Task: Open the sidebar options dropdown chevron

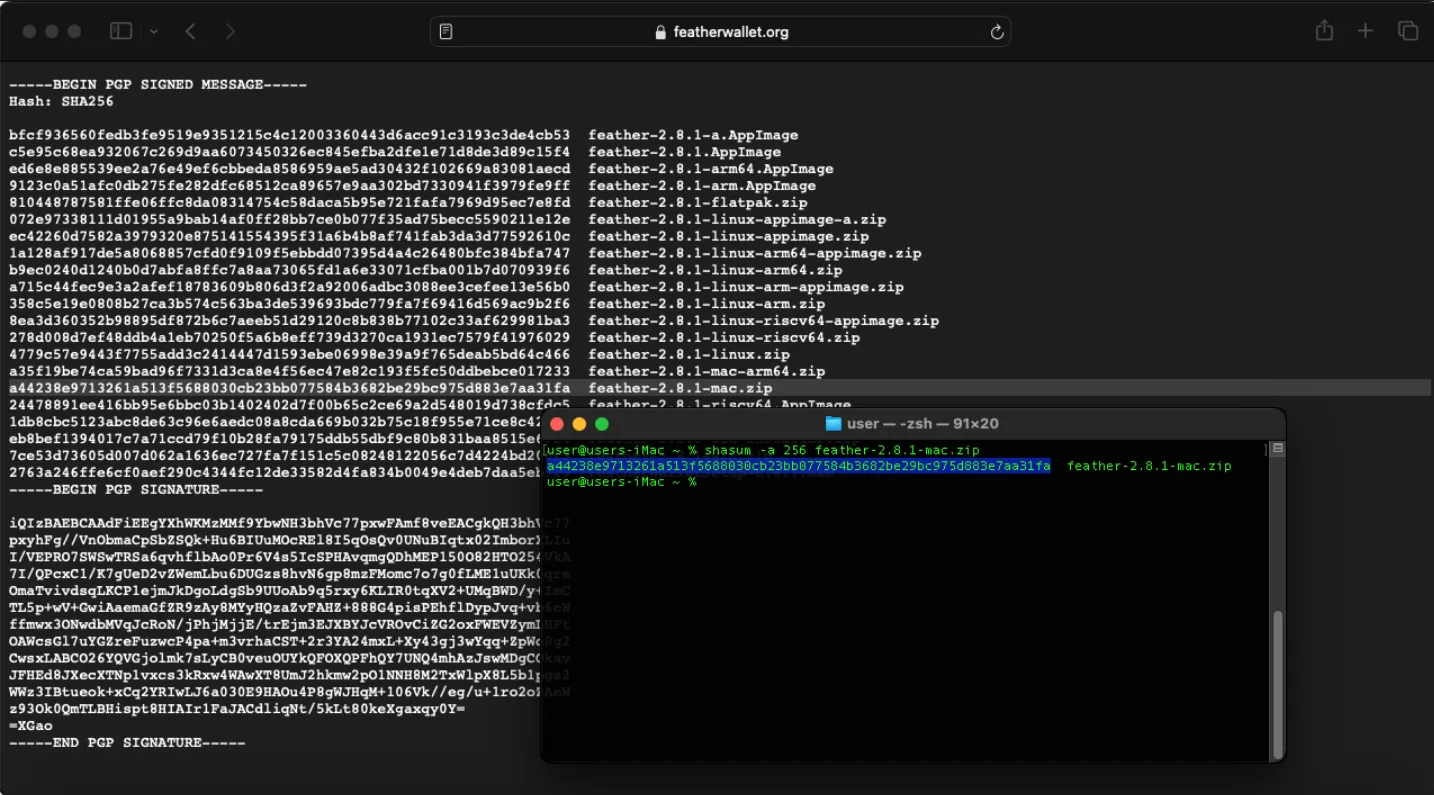Action: (153, 32)
